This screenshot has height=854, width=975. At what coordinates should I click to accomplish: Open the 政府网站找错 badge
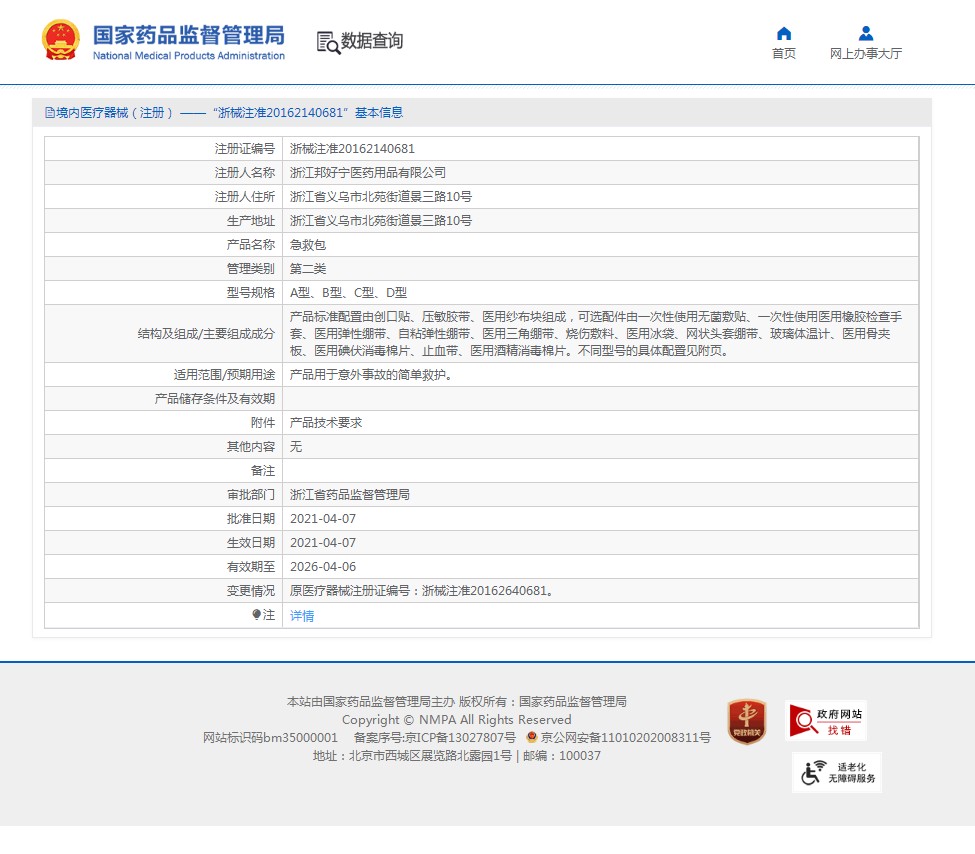[x=826, y=721]
